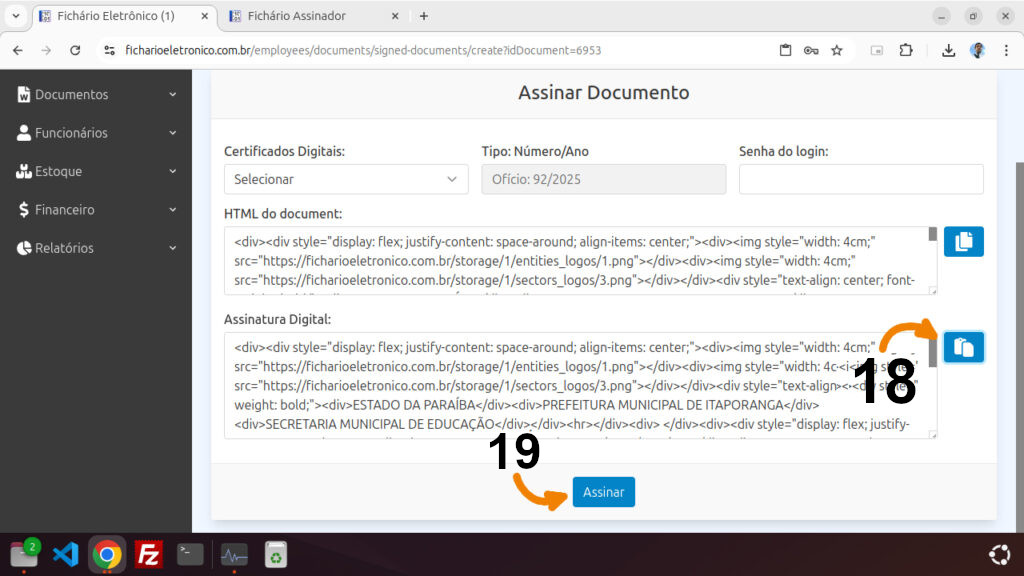Open the Chrome profile avatar
Image resolution: width=1024 pixels, height=576 pixels.
point(978,50)
